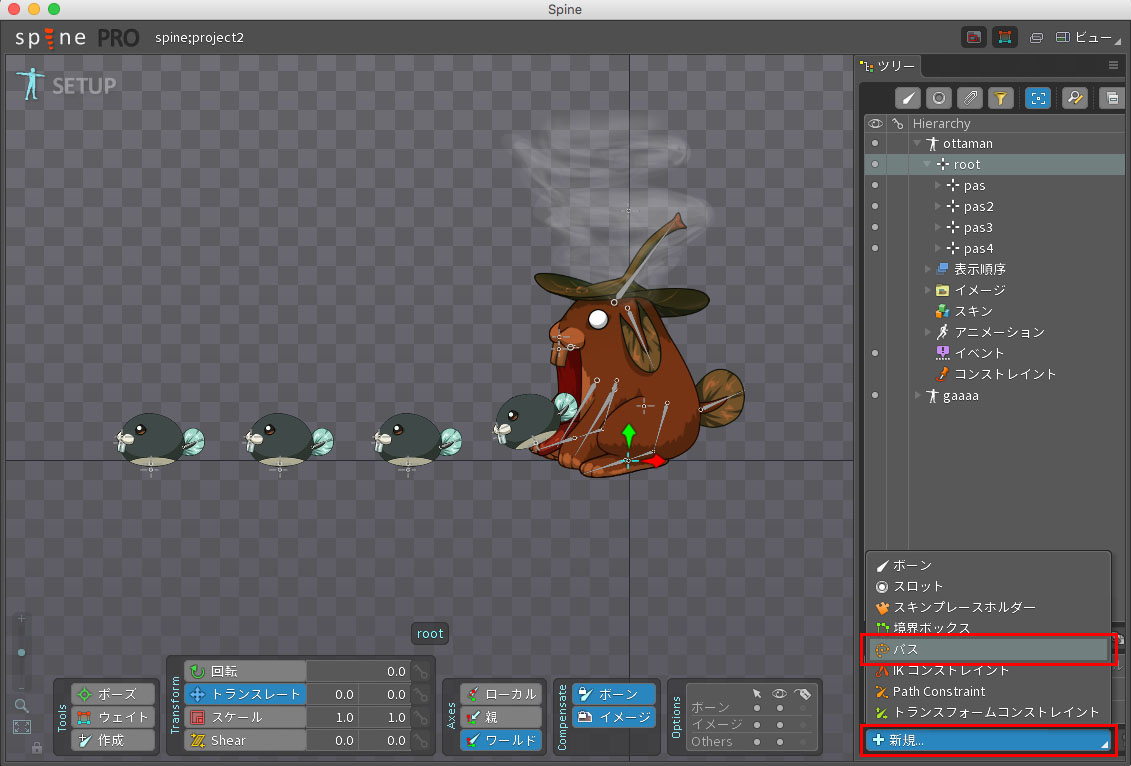Click the red export icon in title bar
Viewport: 1131px width, 766px height.
(974, 38)
